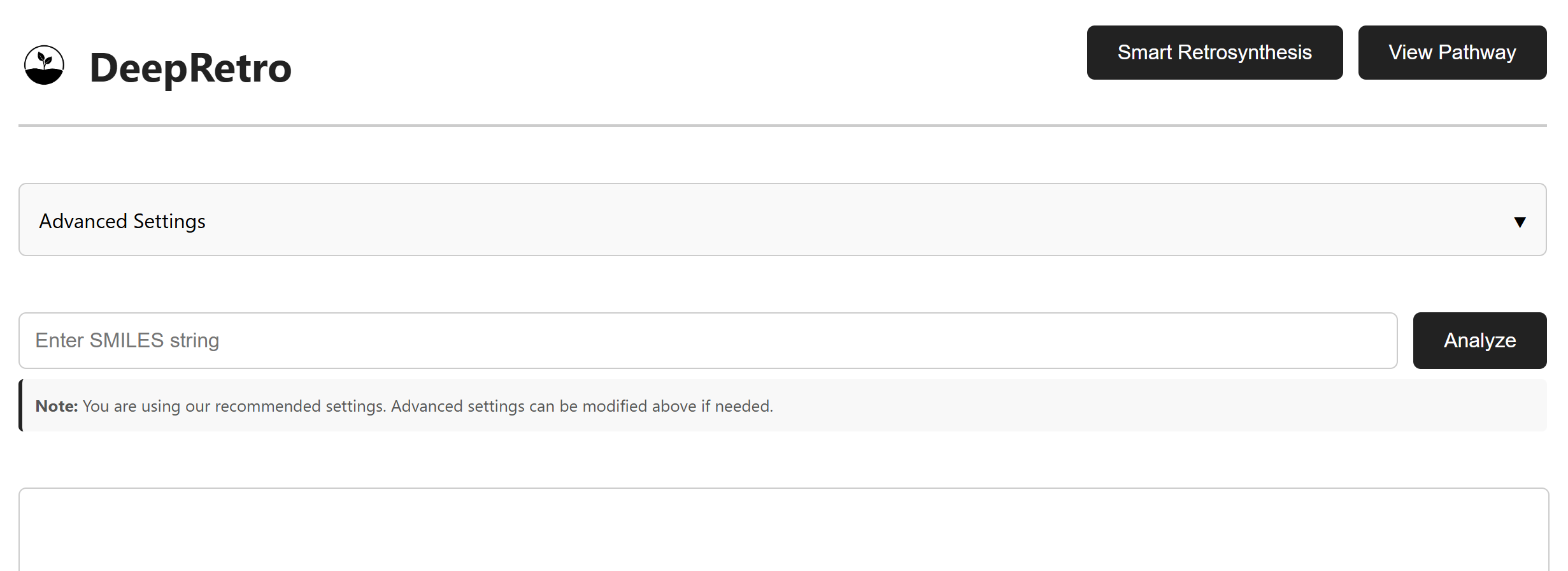Click the DeepRetro sprout logo icon

[44, 65]
